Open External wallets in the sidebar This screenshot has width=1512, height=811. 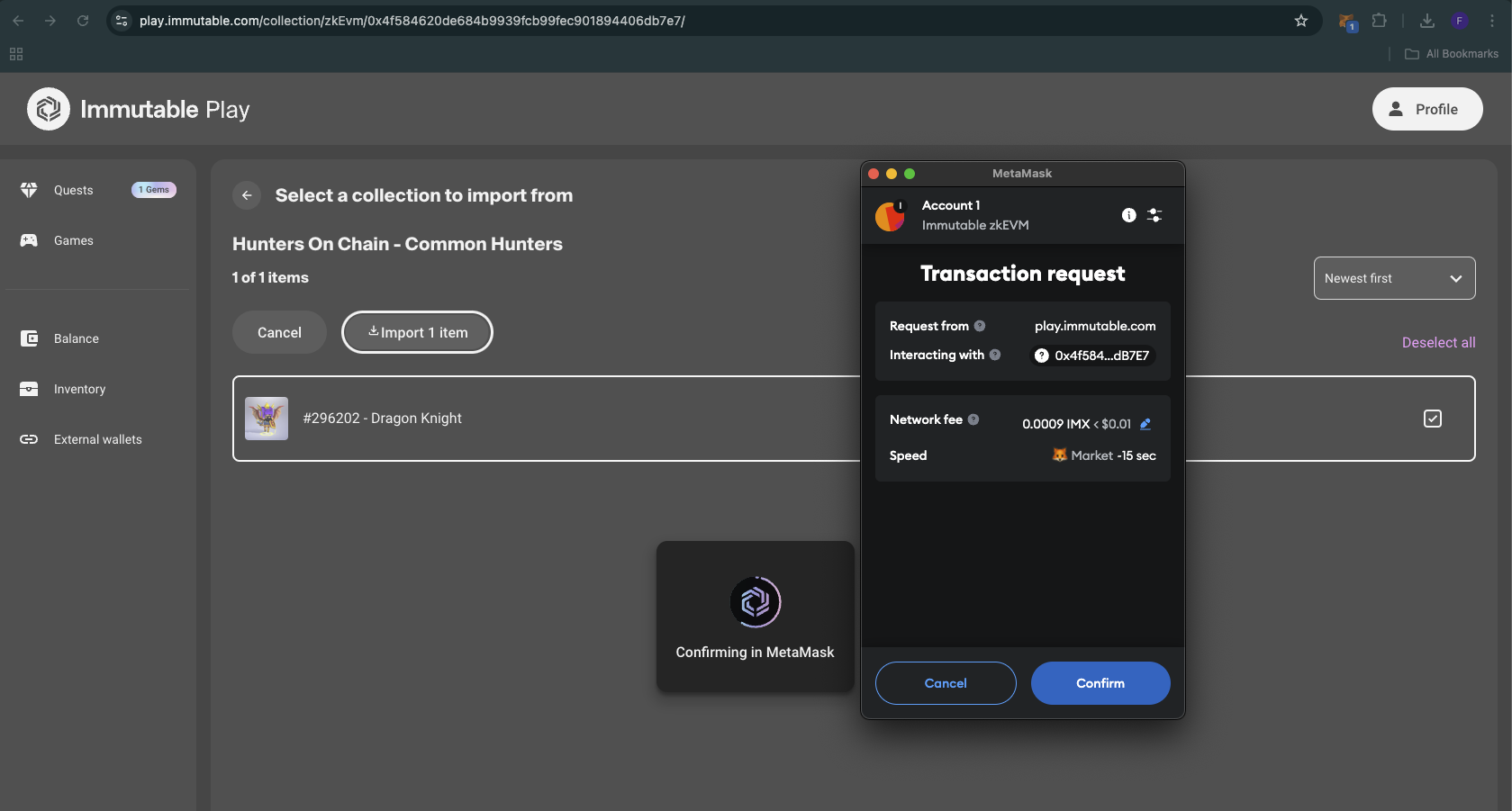click(x=97, y=439)
